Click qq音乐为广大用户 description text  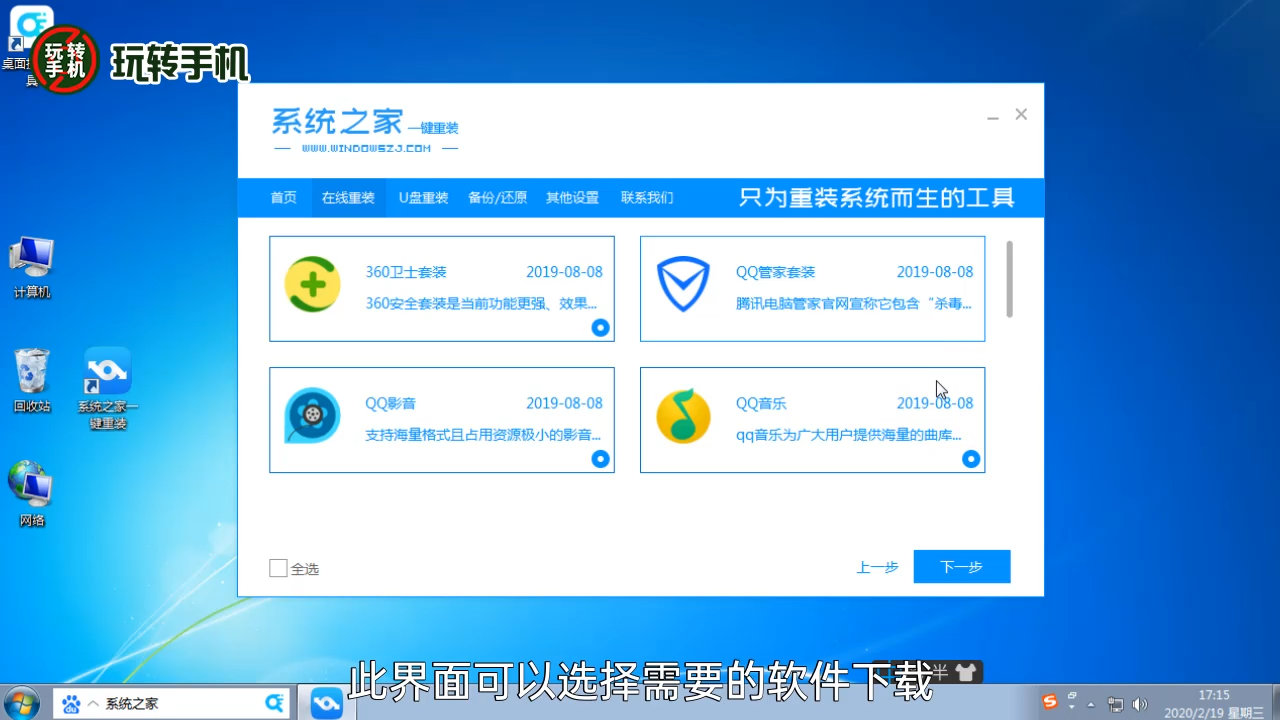pos(848,435)
